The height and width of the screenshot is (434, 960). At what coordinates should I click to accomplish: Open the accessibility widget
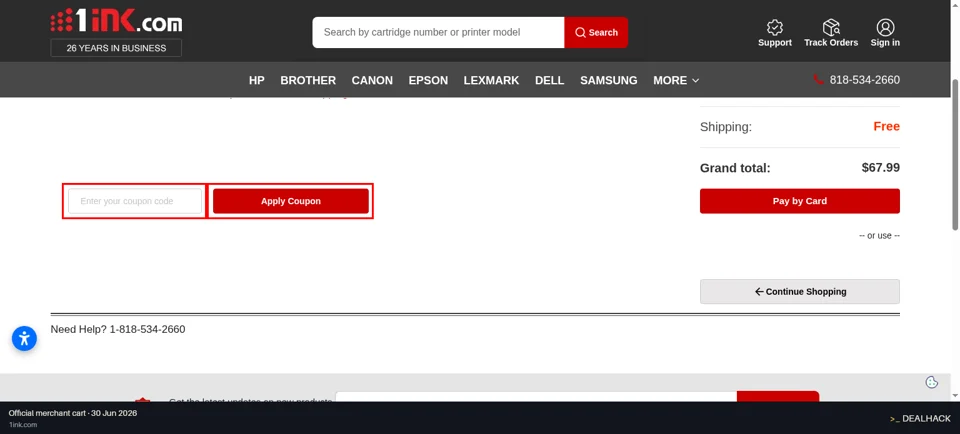24,339
